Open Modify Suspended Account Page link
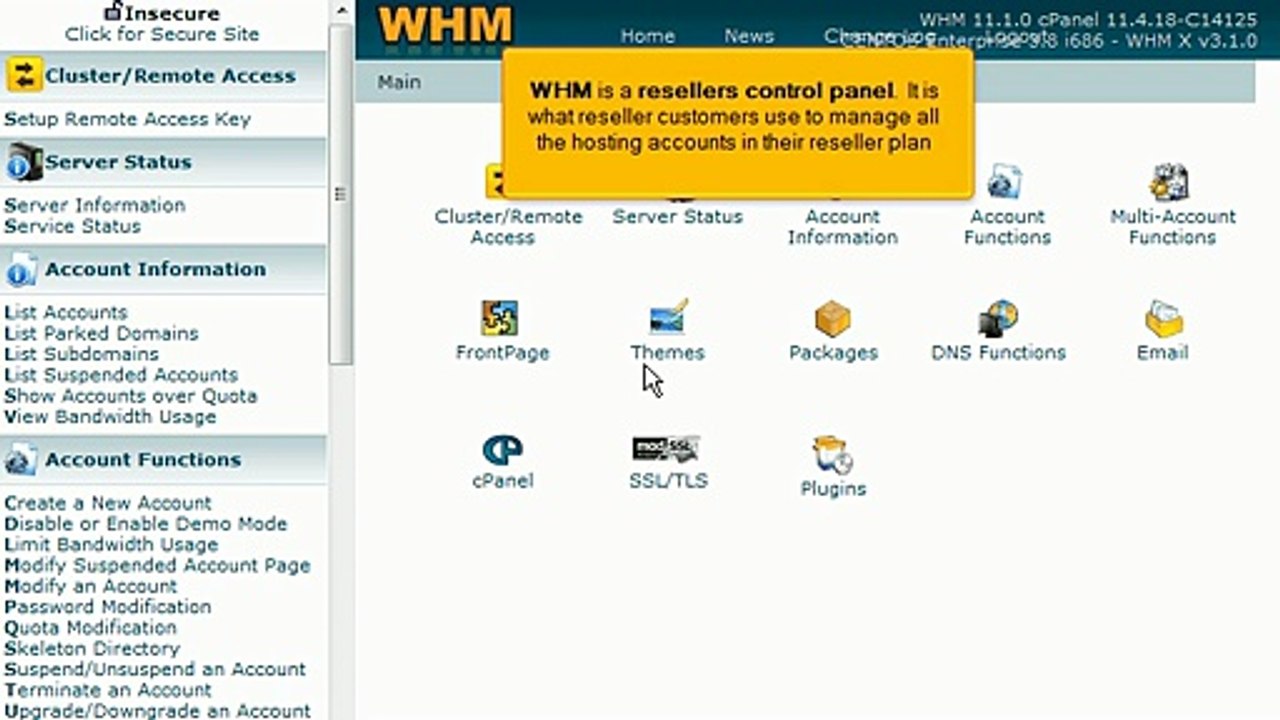Screen dimensions: 1280x720 158,566
